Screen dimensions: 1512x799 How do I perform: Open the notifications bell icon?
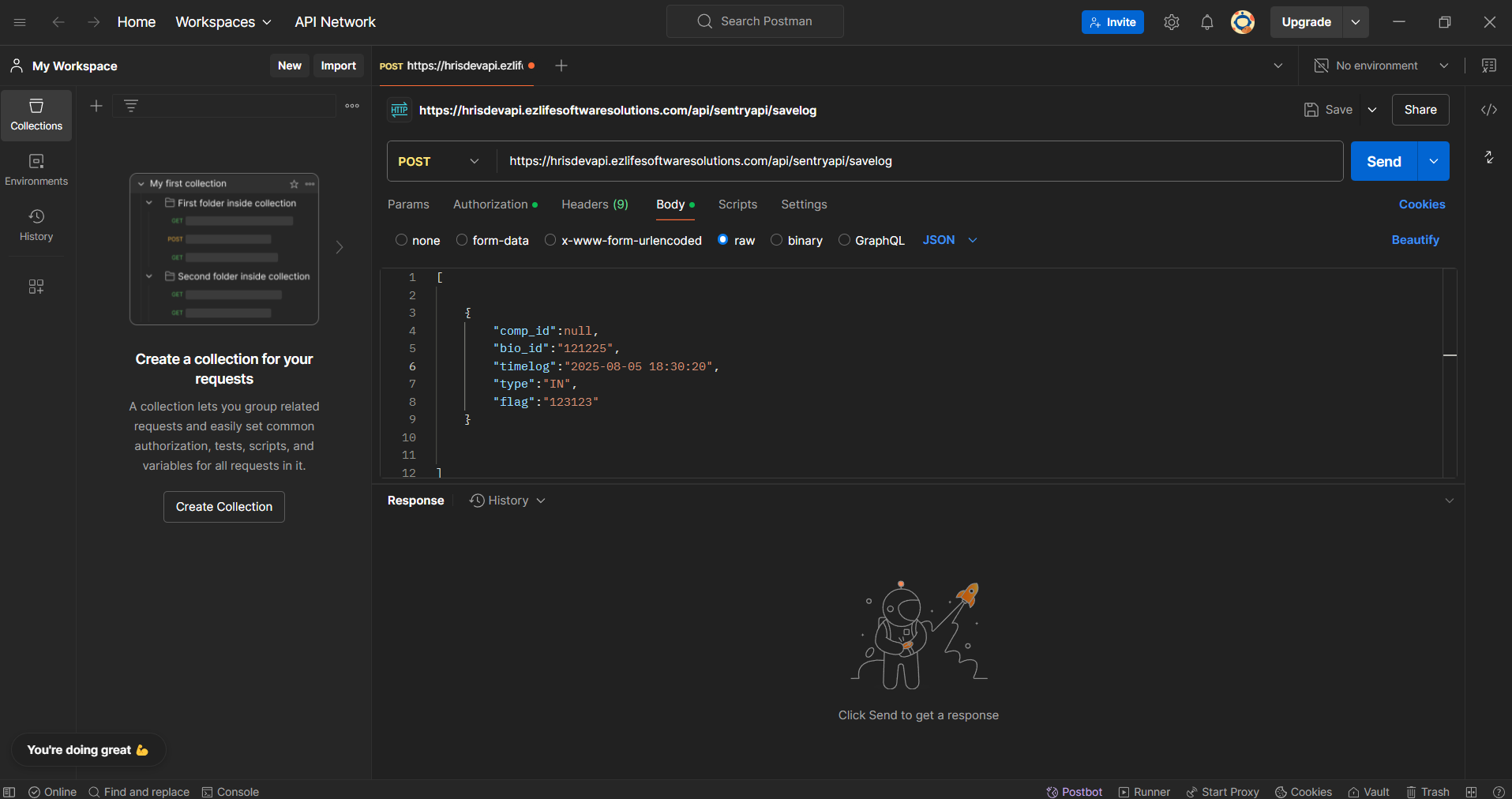[1207, 22]
